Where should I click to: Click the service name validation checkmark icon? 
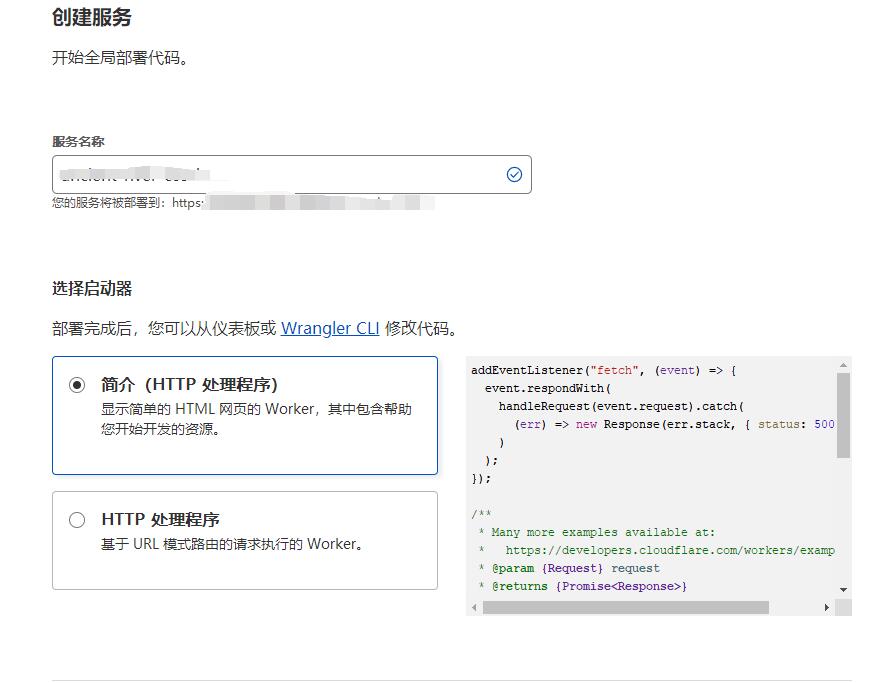[514, 174]
